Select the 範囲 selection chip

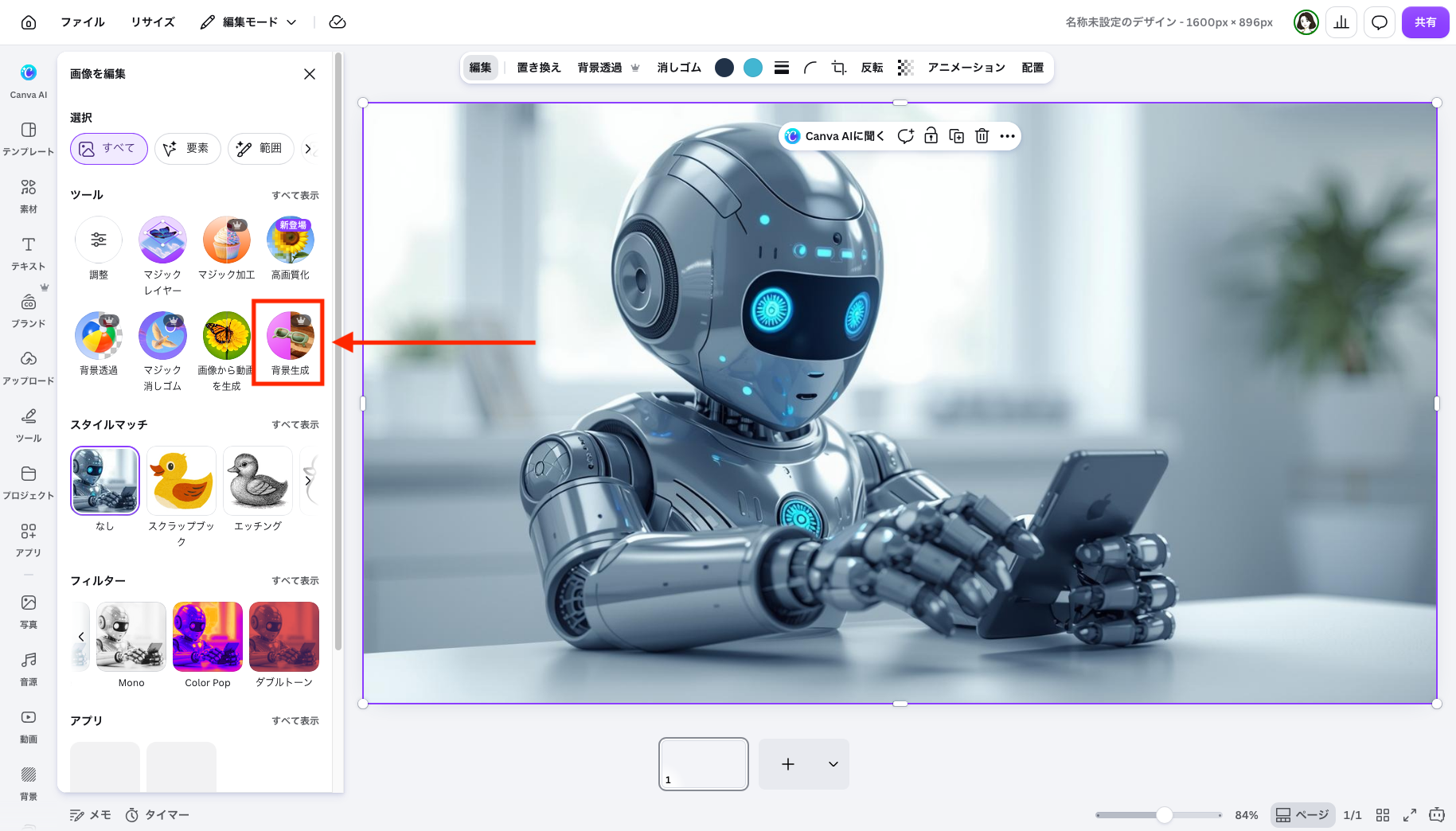[261, 149]
